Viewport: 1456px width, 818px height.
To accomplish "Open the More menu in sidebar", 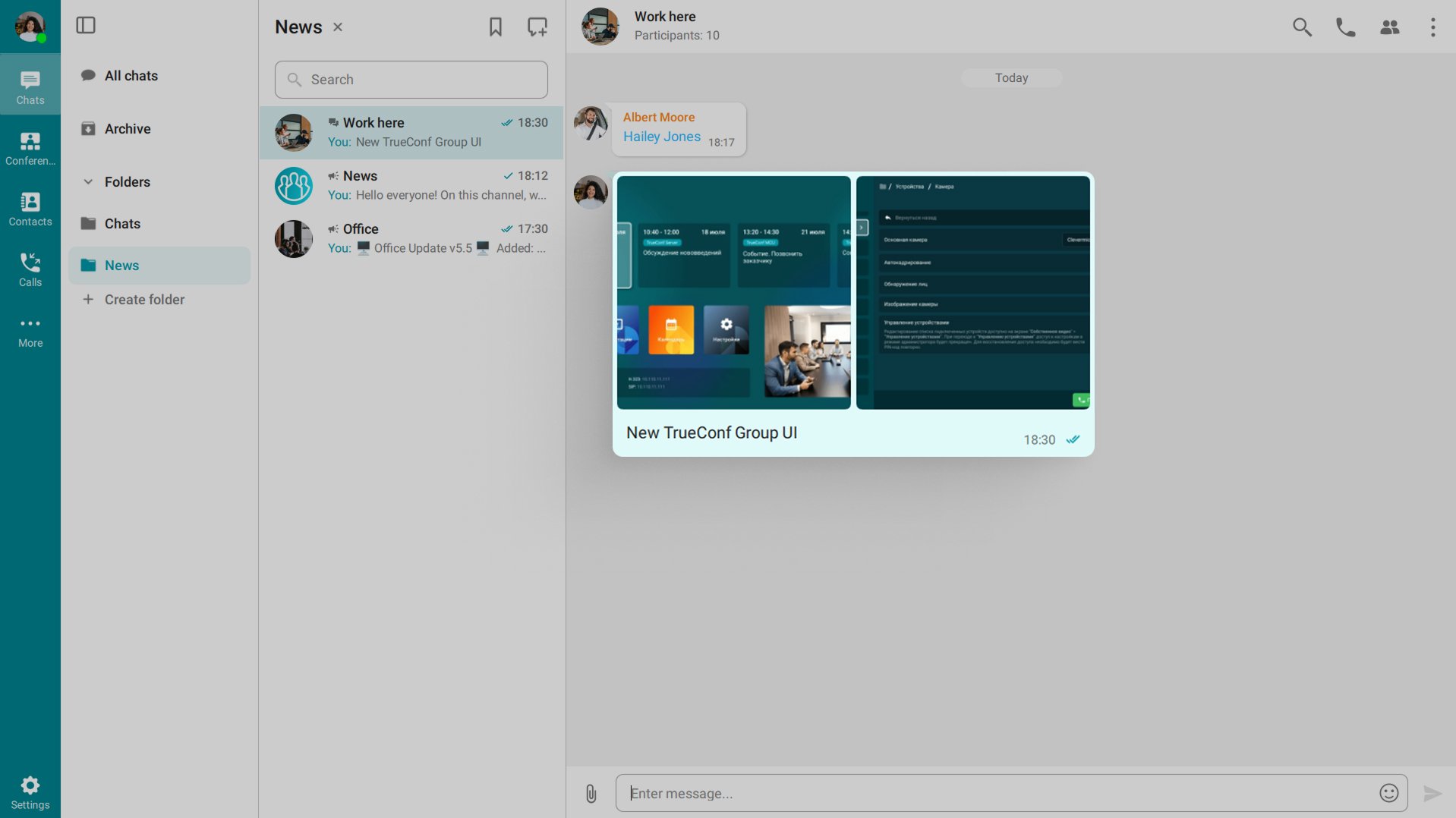I will point(30,332).
